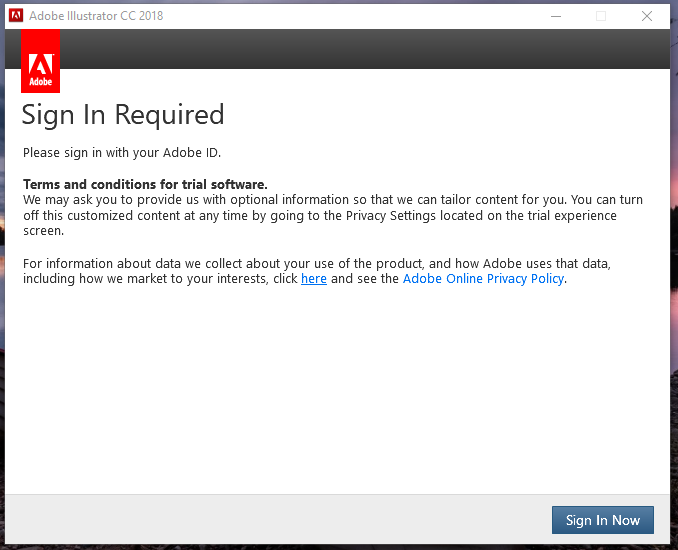The image size is (678, 550).
Task: Click the red Adobe logo
Action: pyautogui.click(x=40, y=60)
